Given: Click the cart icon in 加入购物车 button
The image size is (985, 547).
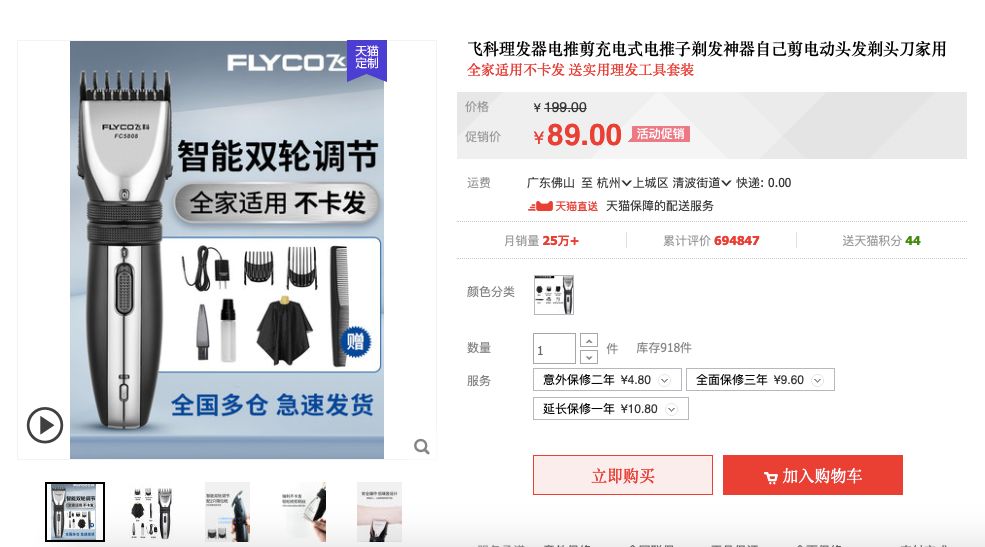Looking at the screenshot, I should click(770, 477).
